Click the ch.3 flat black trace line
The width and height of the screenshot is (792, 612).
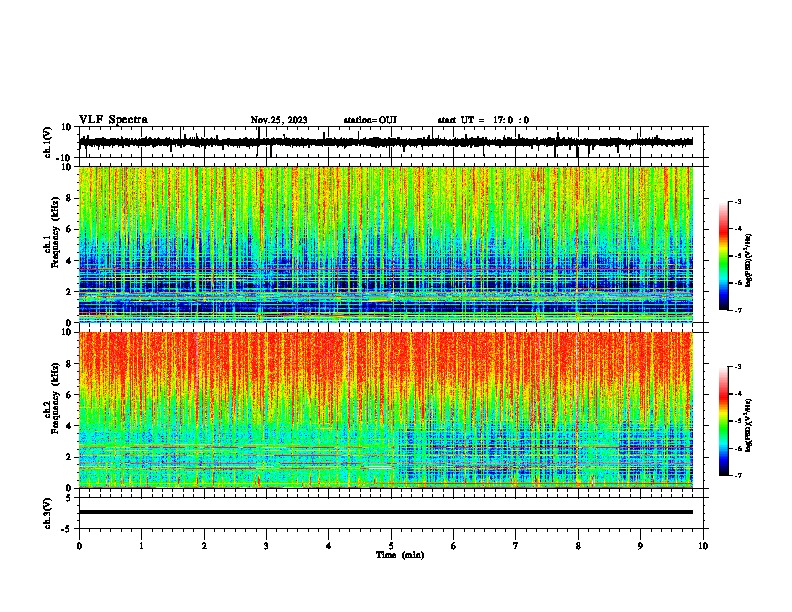[x=386, y=512]
